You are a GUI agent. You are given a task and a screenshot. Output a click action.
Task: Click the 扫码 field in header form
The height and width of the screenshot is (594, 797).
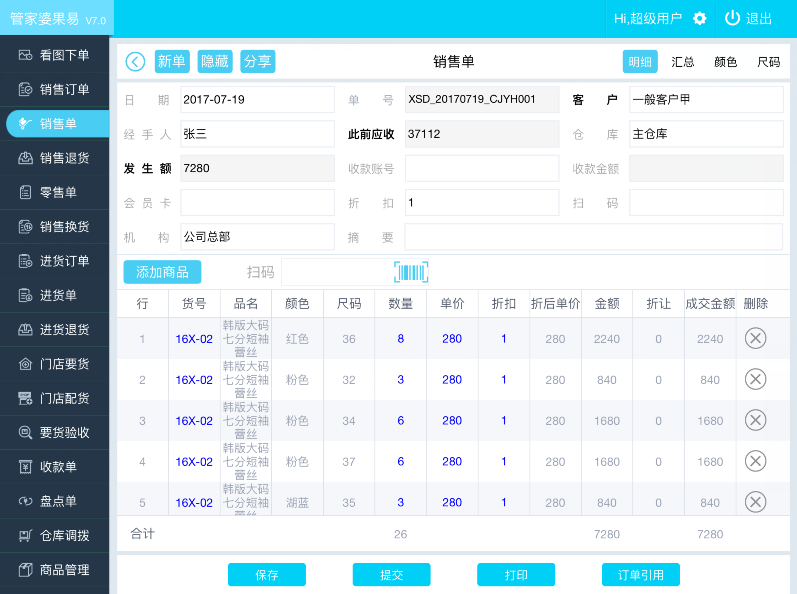pyautogui.click(x=706, y=203)
